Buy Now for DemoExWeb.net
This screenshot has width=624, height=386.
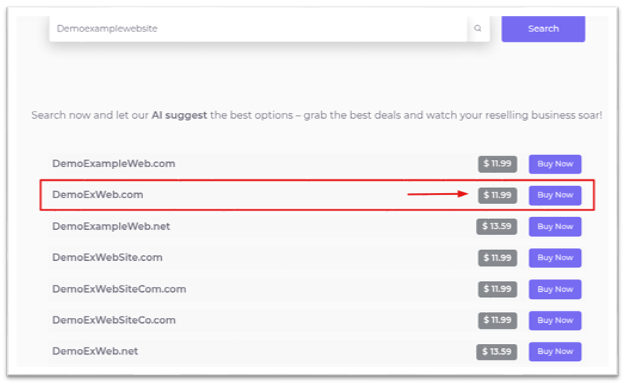click(x=555, y=352)
